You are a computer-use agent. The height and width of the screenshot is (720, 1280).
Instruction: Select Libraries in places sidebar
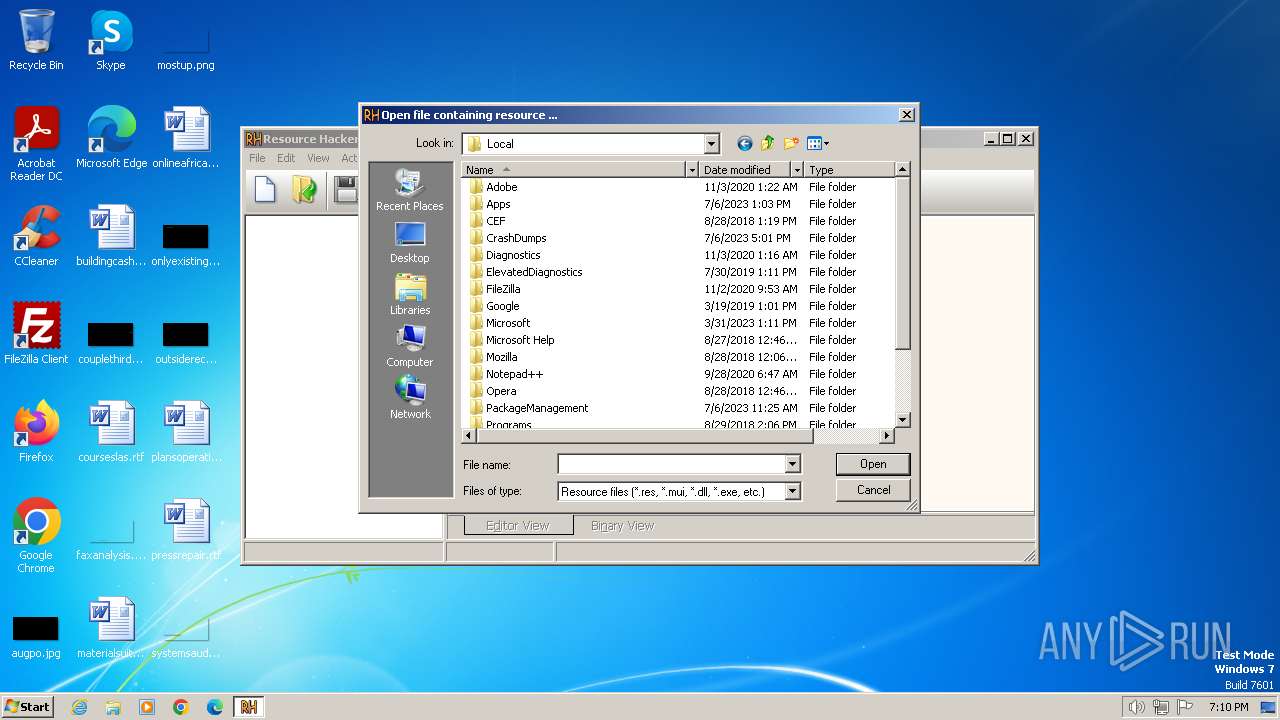[410, 295]
